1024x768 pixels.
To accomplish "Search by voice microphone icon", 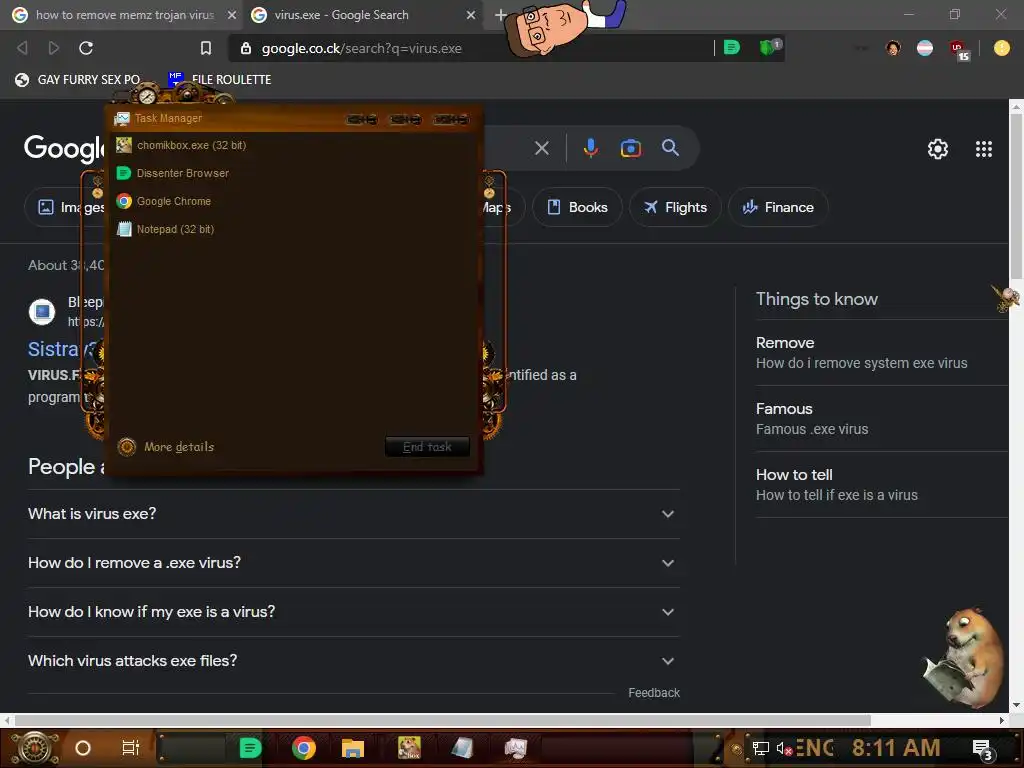I will (590, 148).
